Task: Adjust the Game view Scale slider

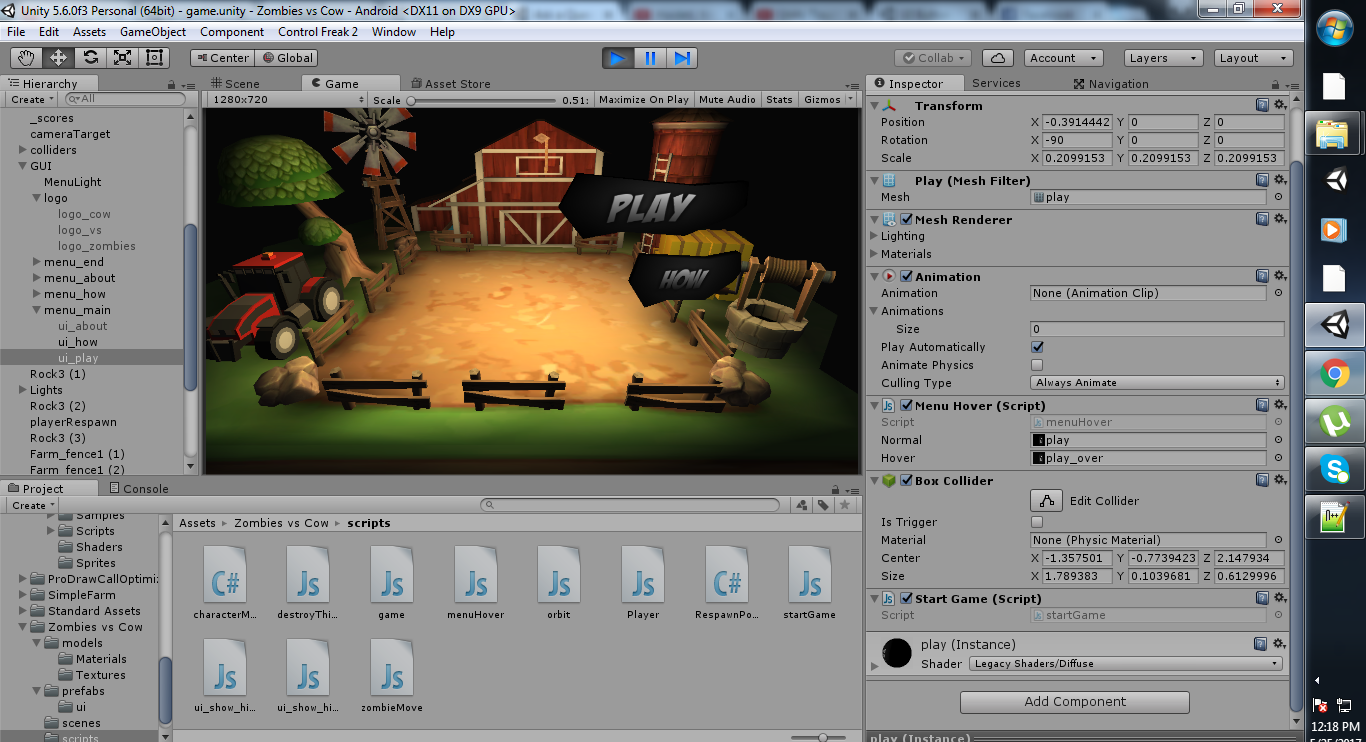Action: pyautogui.click(x=481, y=100)
